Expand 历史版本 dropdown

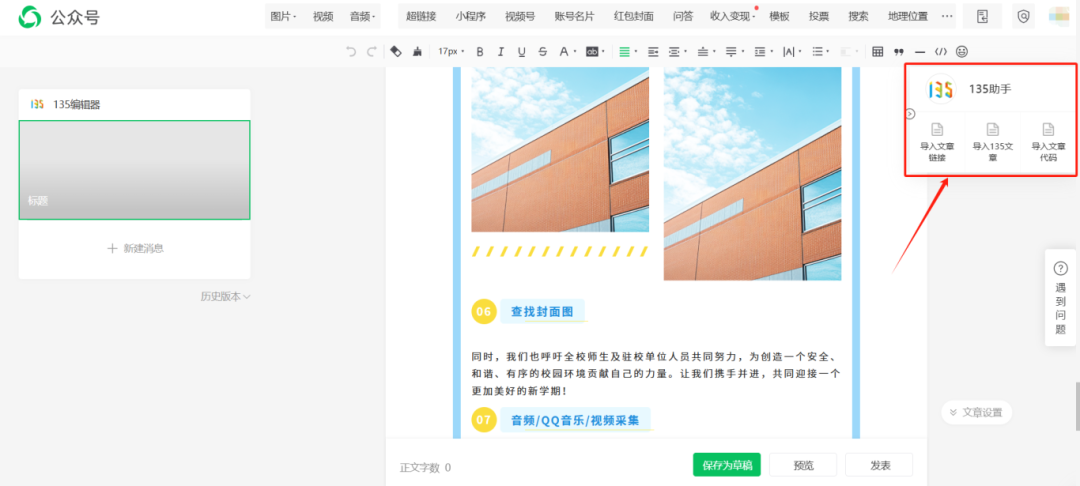225,297
